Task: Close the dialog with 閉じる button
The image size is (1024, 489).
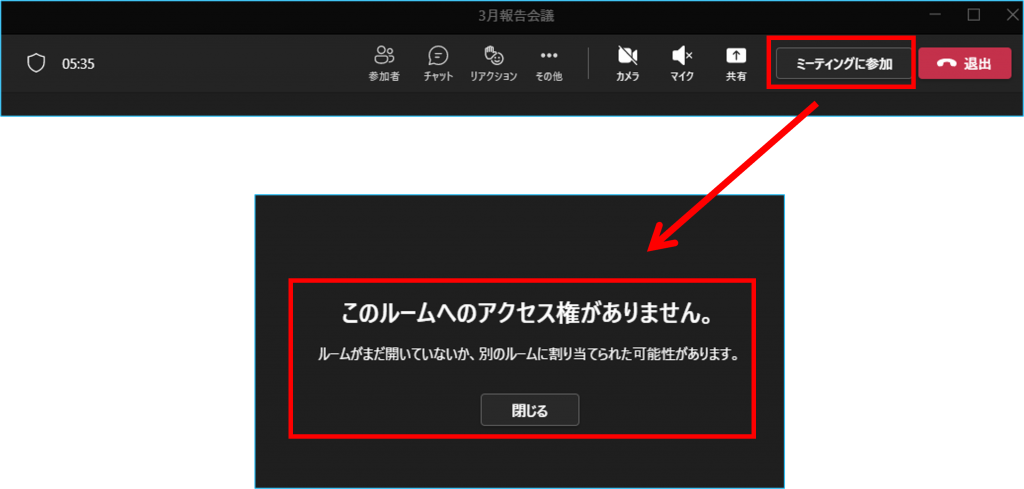Action: tap(530, 410)
